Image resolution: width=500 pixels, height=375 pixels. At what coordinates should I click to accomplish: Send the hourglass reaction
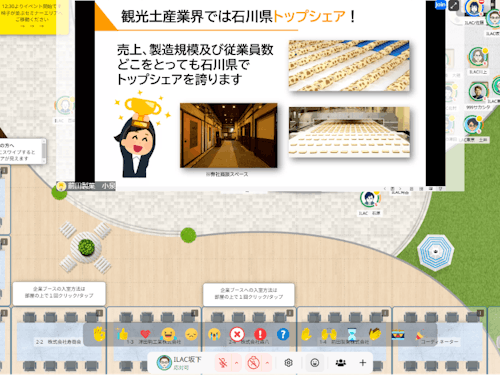[352, 334]
